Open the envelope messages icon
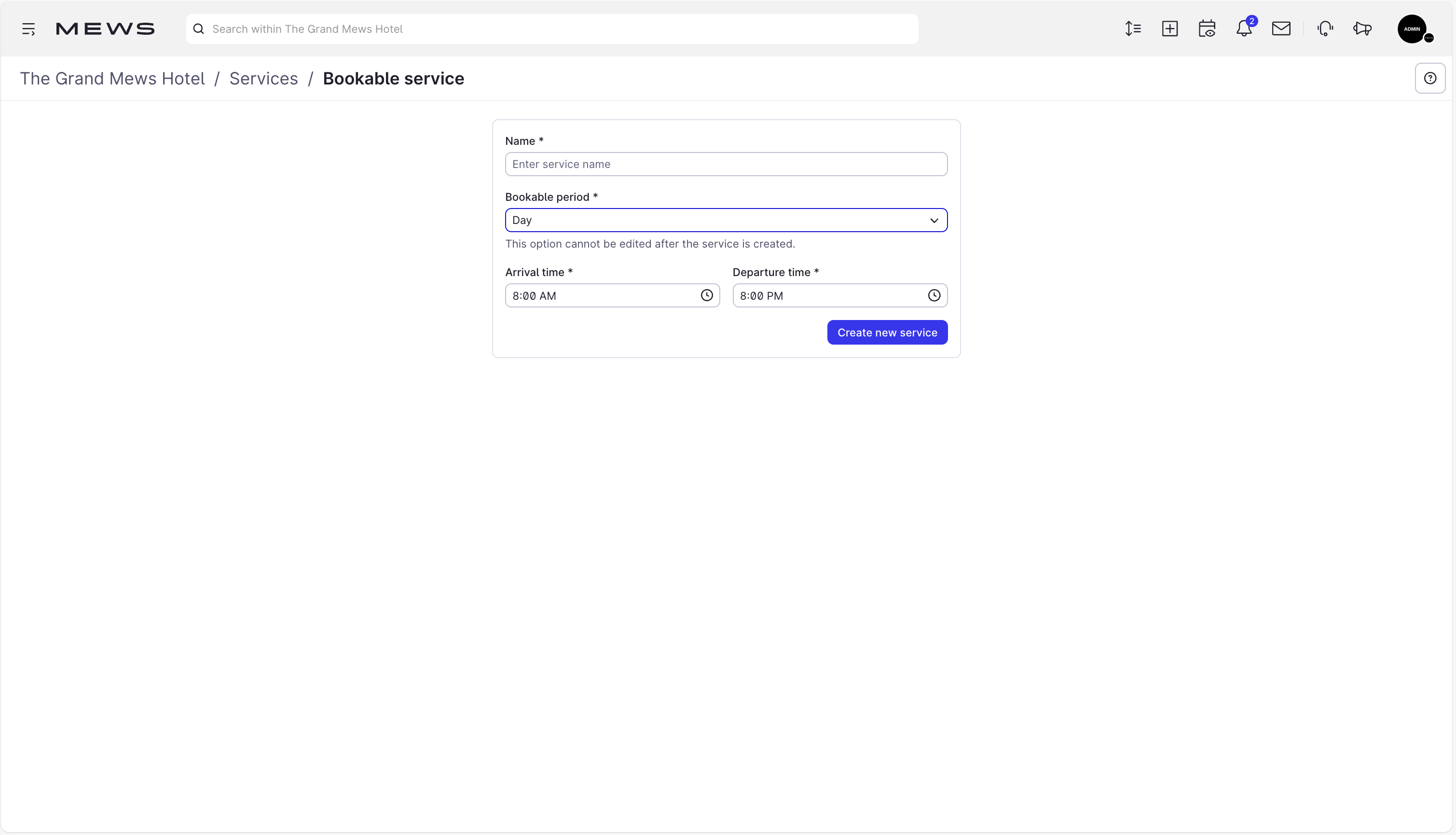Image resolution: width=1456 pixels, height=835 pixels. pos(1281,28)
